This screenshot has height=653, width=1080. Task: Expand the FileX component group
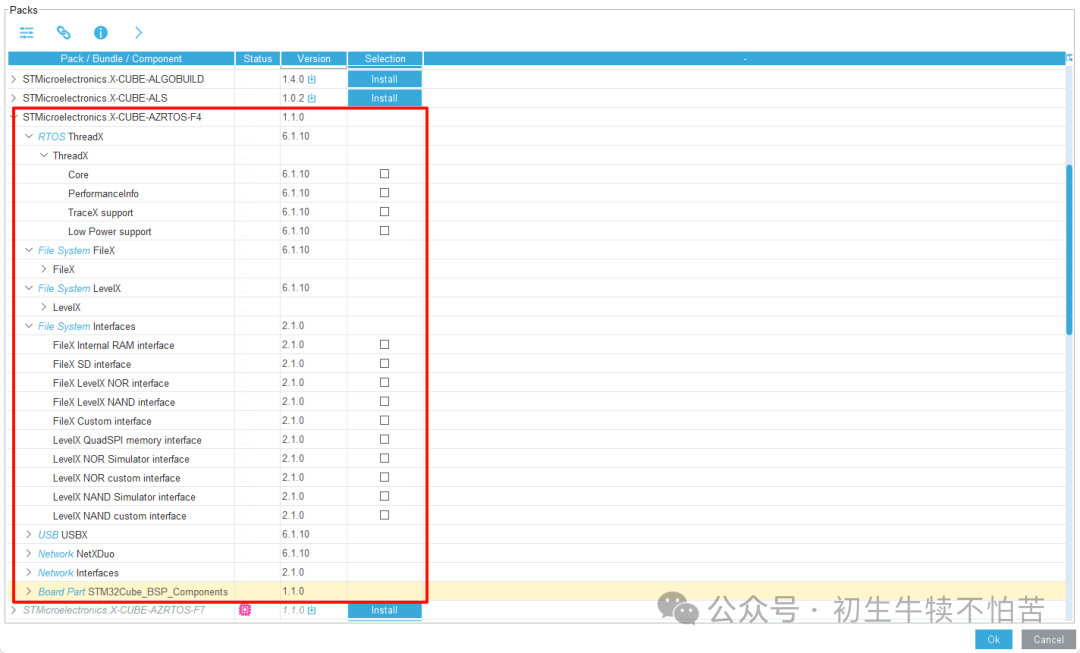click(44, 269)
